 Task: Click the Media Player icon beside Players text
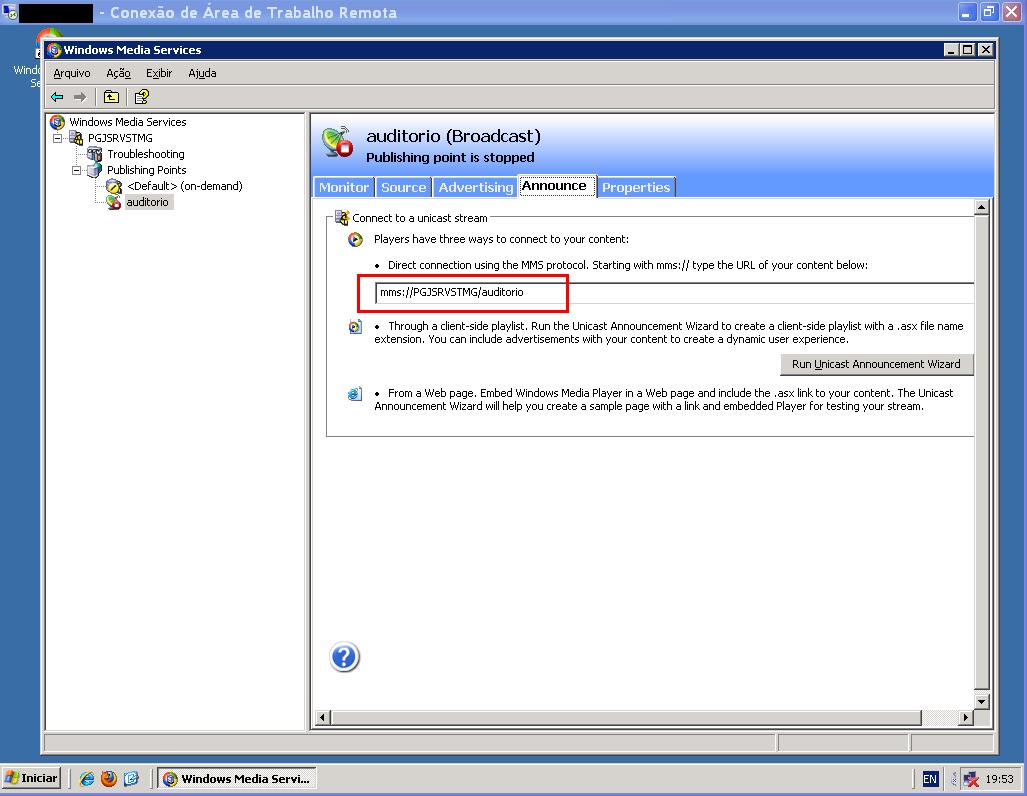coord(355,240)
